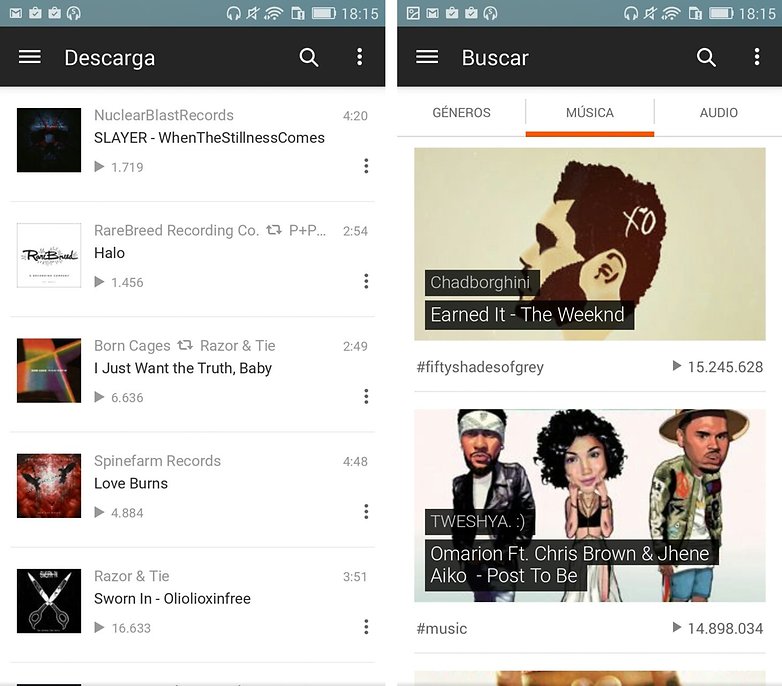Open Born Cages colorful artwork thumbnail
The width and height of the screenshot is (782, 686).
coord(49,370)
